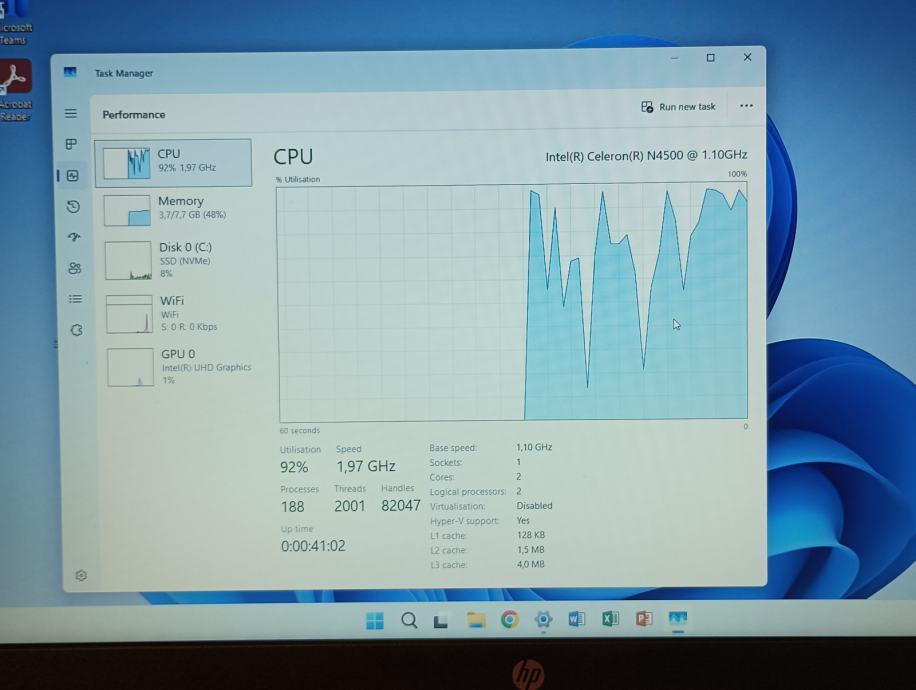Viewport: 916px width, 690px height.
Task: Select the GPU 0 performance entry
Action: (x=178, y=366)
